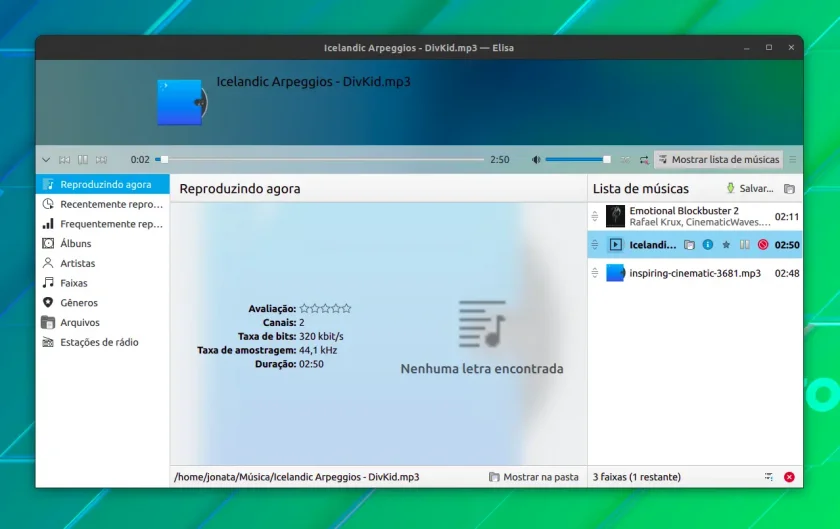View details of Icelandi... track
This screenshot has width=840, height=529.
[x=708, y=245]
